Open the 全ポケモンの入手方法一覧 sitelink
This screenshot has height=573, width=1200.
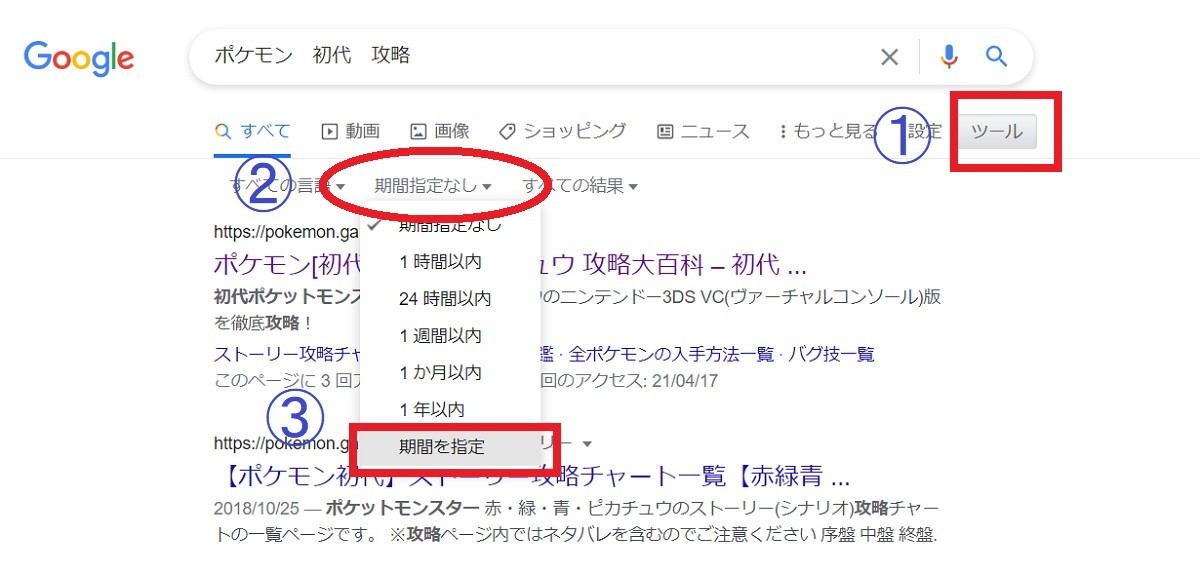pos(672,354)
